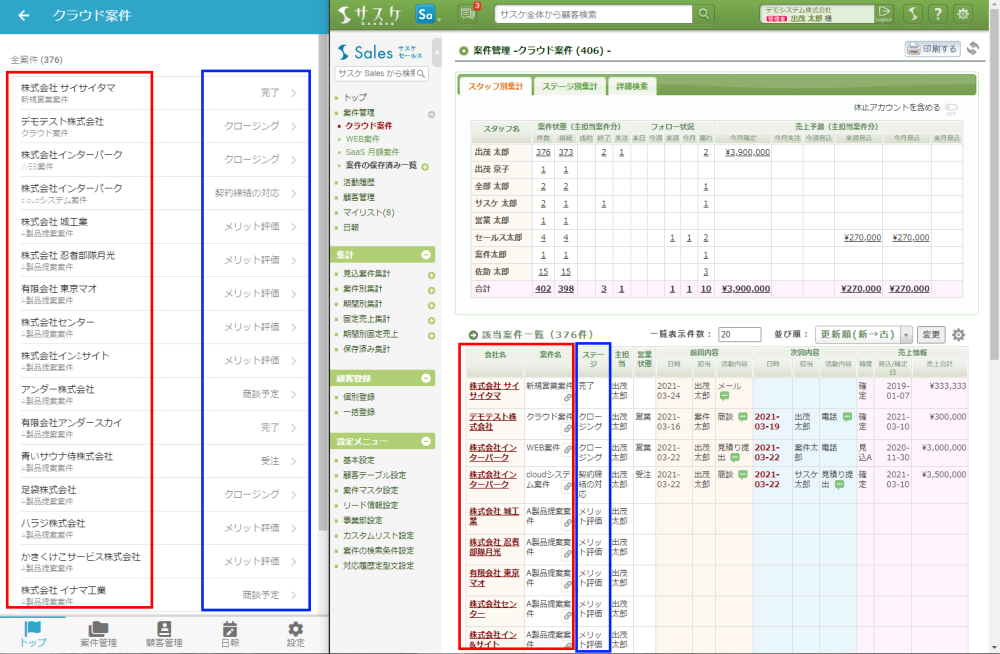The width and height of the screenshot is (1000, 654).
Task: Add a saved 見込案件集計 with plus icon
Action: pyautogui.click(x=431, y=274)
